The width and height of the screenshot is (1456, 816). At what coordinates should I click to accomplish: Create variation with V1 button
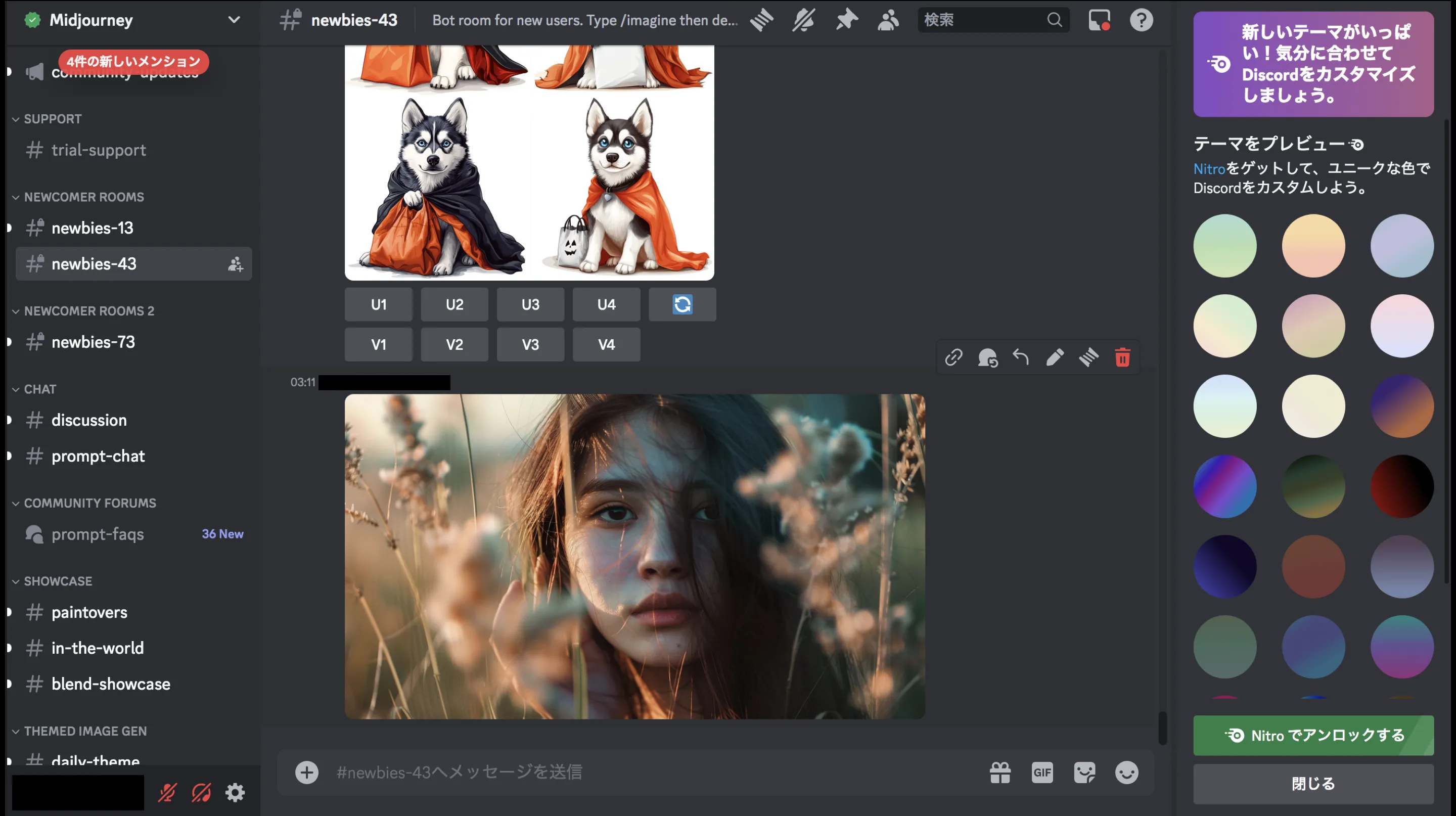[x=378, y=344]
